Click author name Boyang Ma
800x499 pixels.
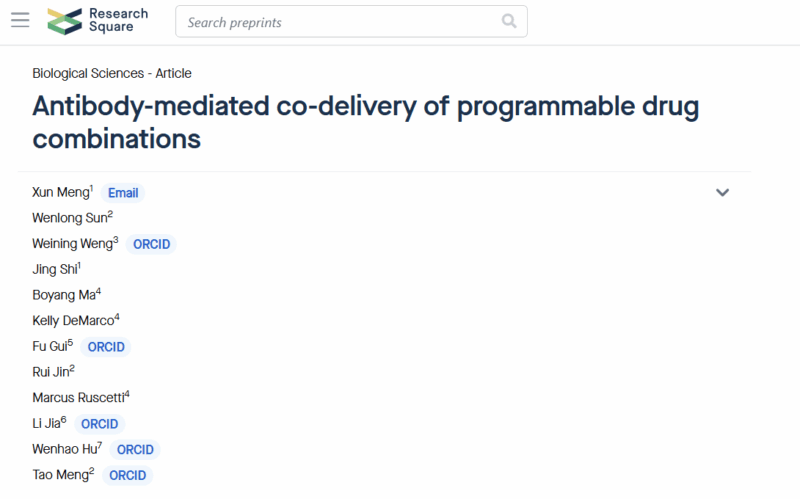[64, 295]
